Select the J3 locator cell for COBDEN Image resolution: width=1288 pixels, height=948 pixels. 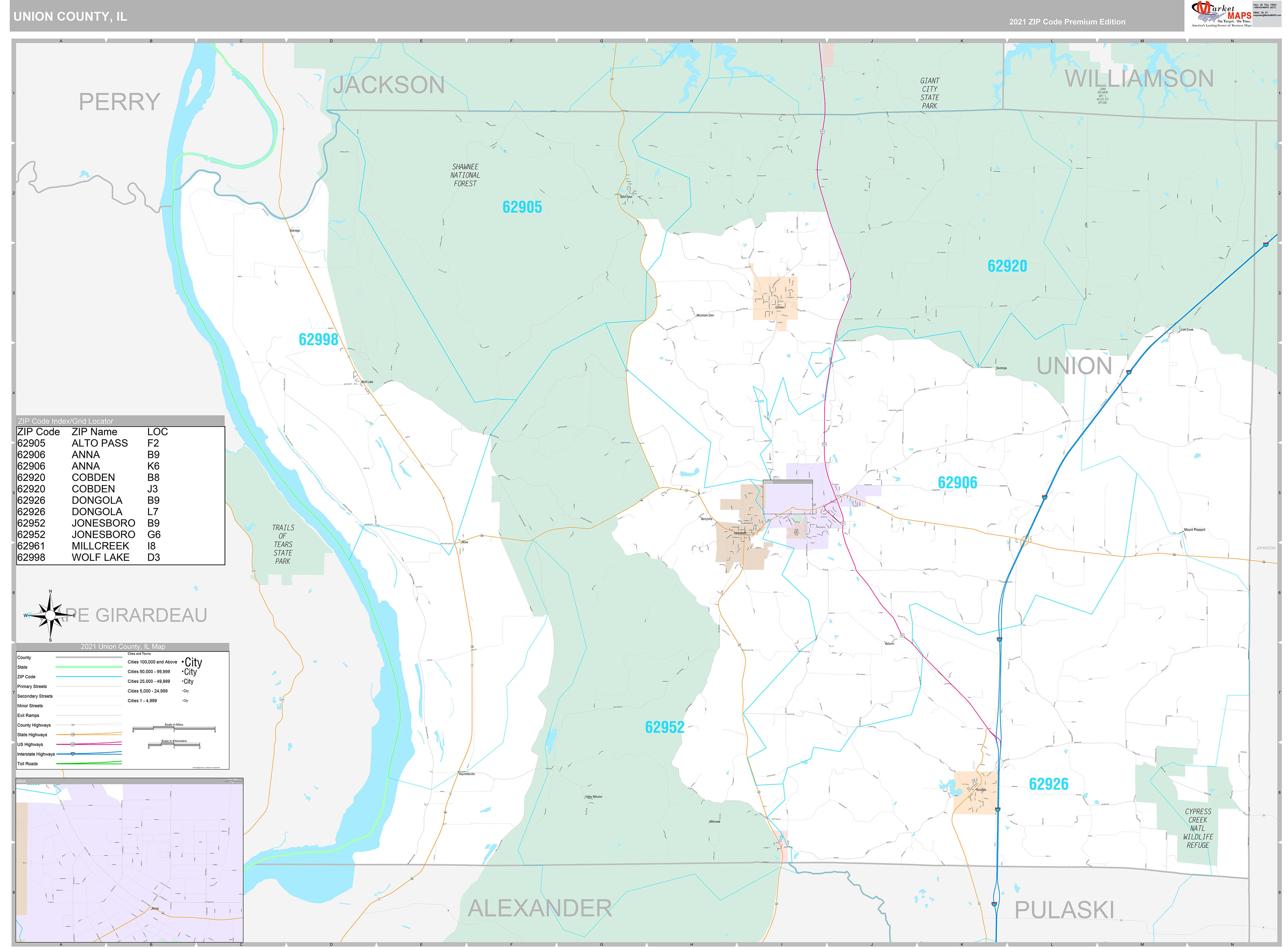click(153, 489)
